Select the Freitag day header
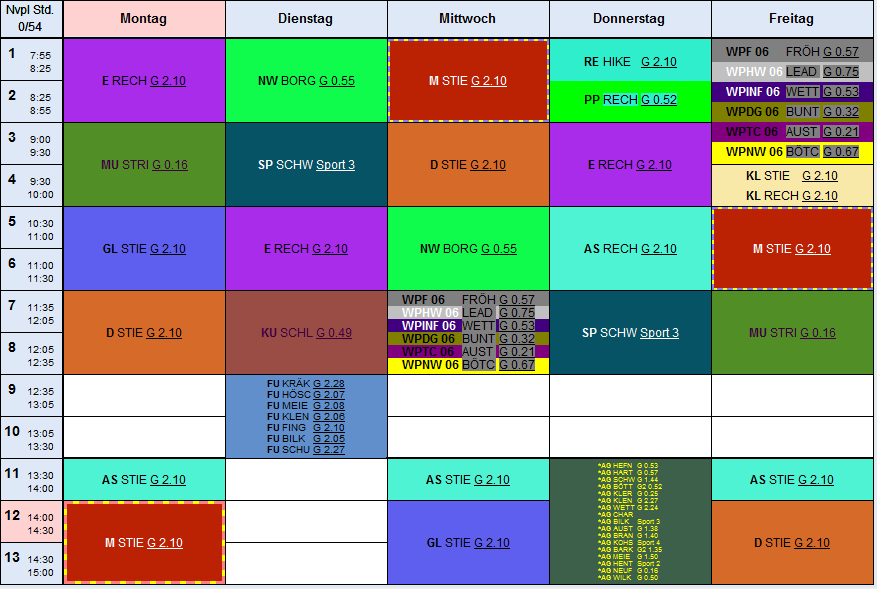 792,19
